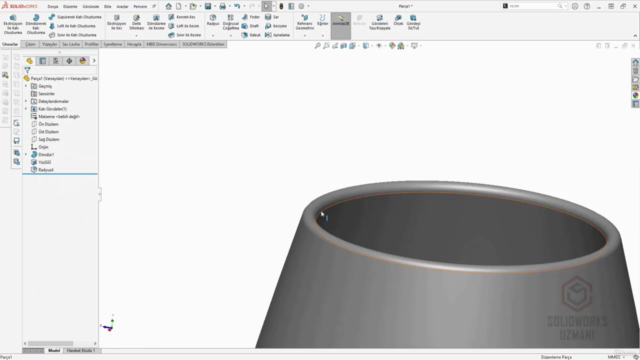Open dropdown arrow under Doğrusal Çoğaltma
This screenshot has width=640, height=360.
231,36
